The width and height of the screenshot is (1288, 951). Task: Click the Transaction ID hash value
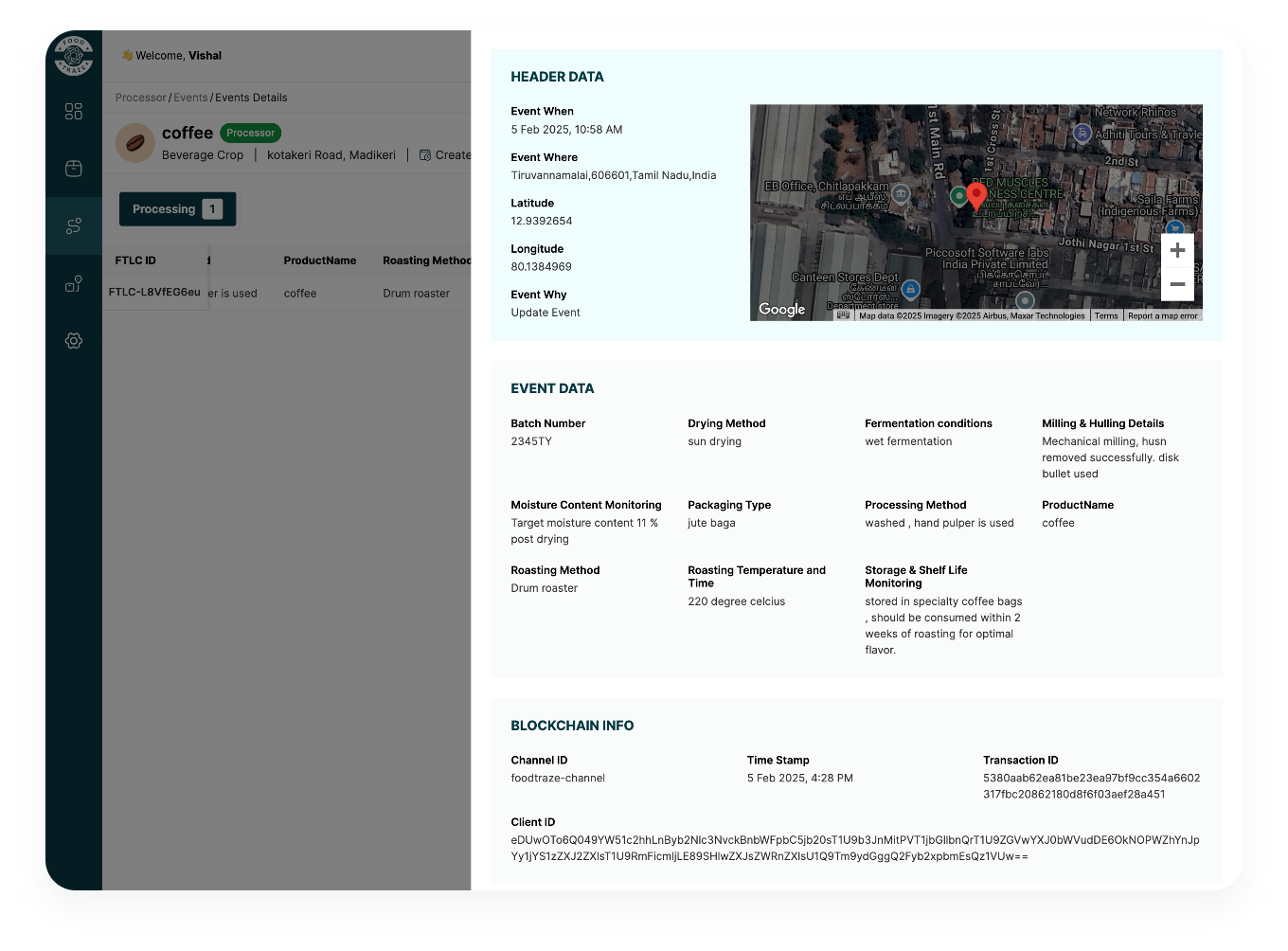[1092, 786]
